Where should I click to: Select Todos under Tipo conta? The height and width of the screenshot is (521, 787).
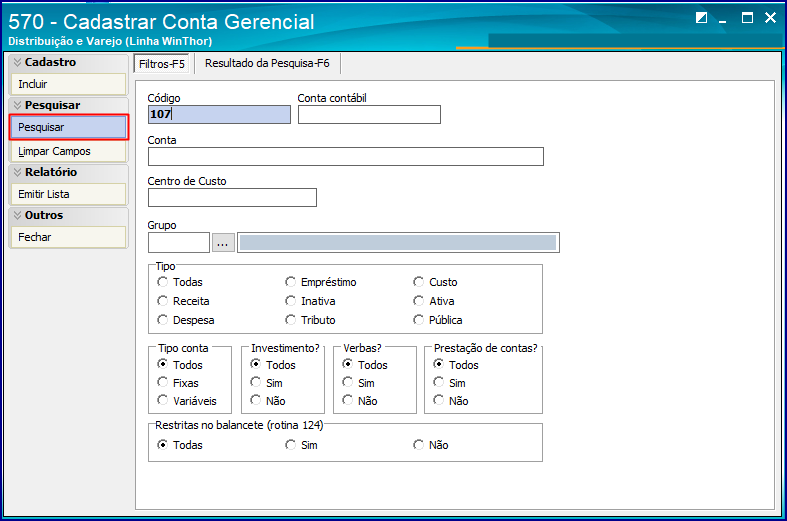180,364
